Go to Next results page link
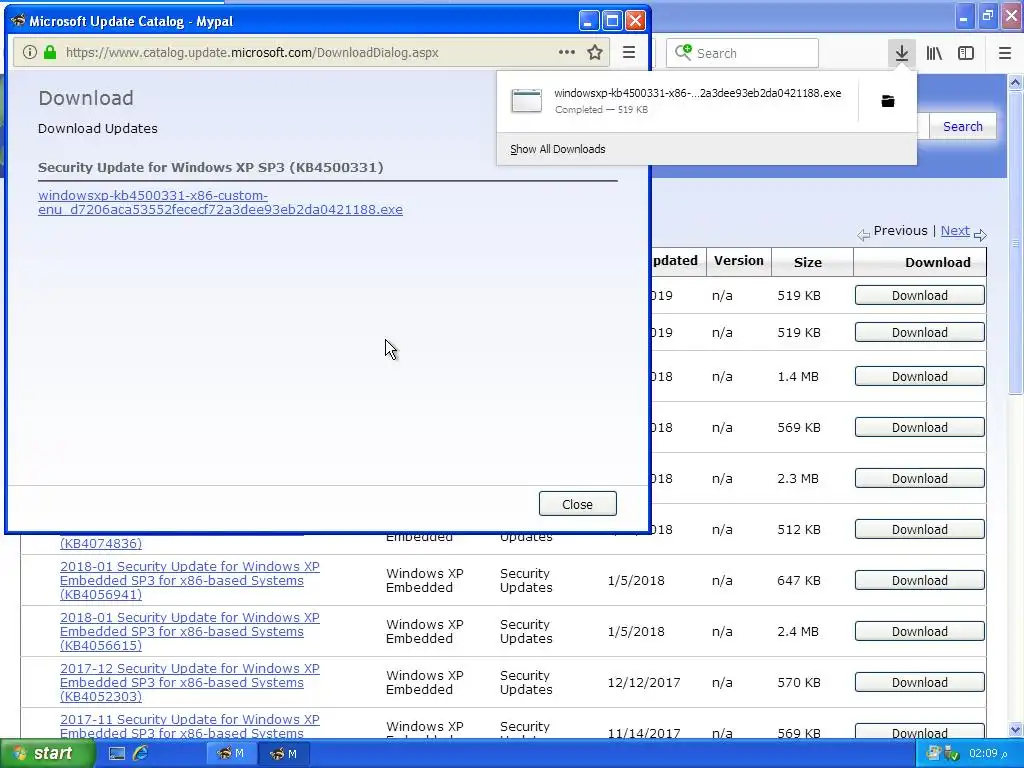Viewport: 1024px width, 768px height. click(x=955, y=231)
